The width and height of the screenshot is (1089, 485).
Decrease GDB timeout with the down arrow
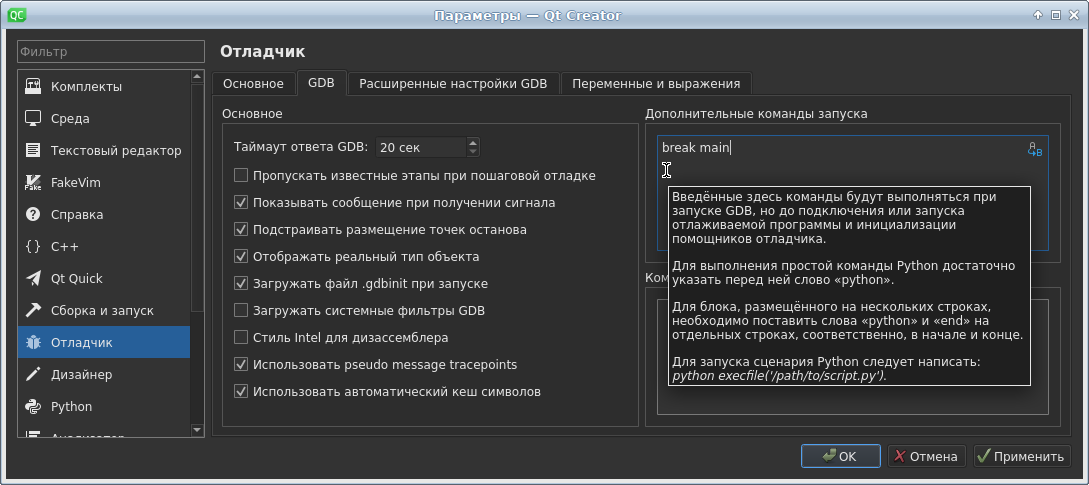pyautogui.click(x=473, y=152)
